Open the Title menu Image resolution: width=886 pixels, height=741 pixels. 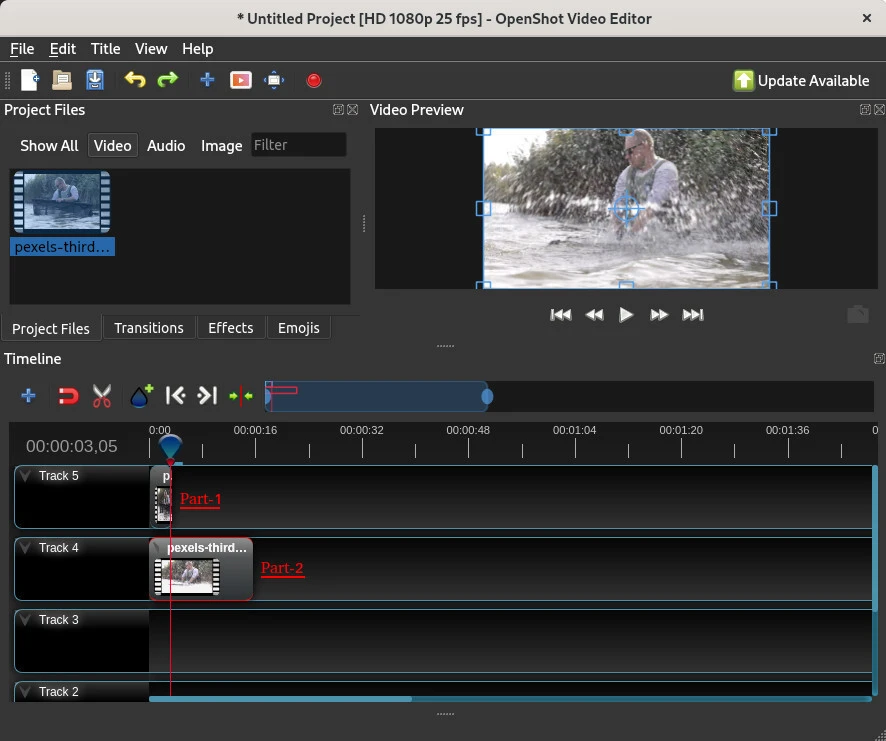[105, 48]
